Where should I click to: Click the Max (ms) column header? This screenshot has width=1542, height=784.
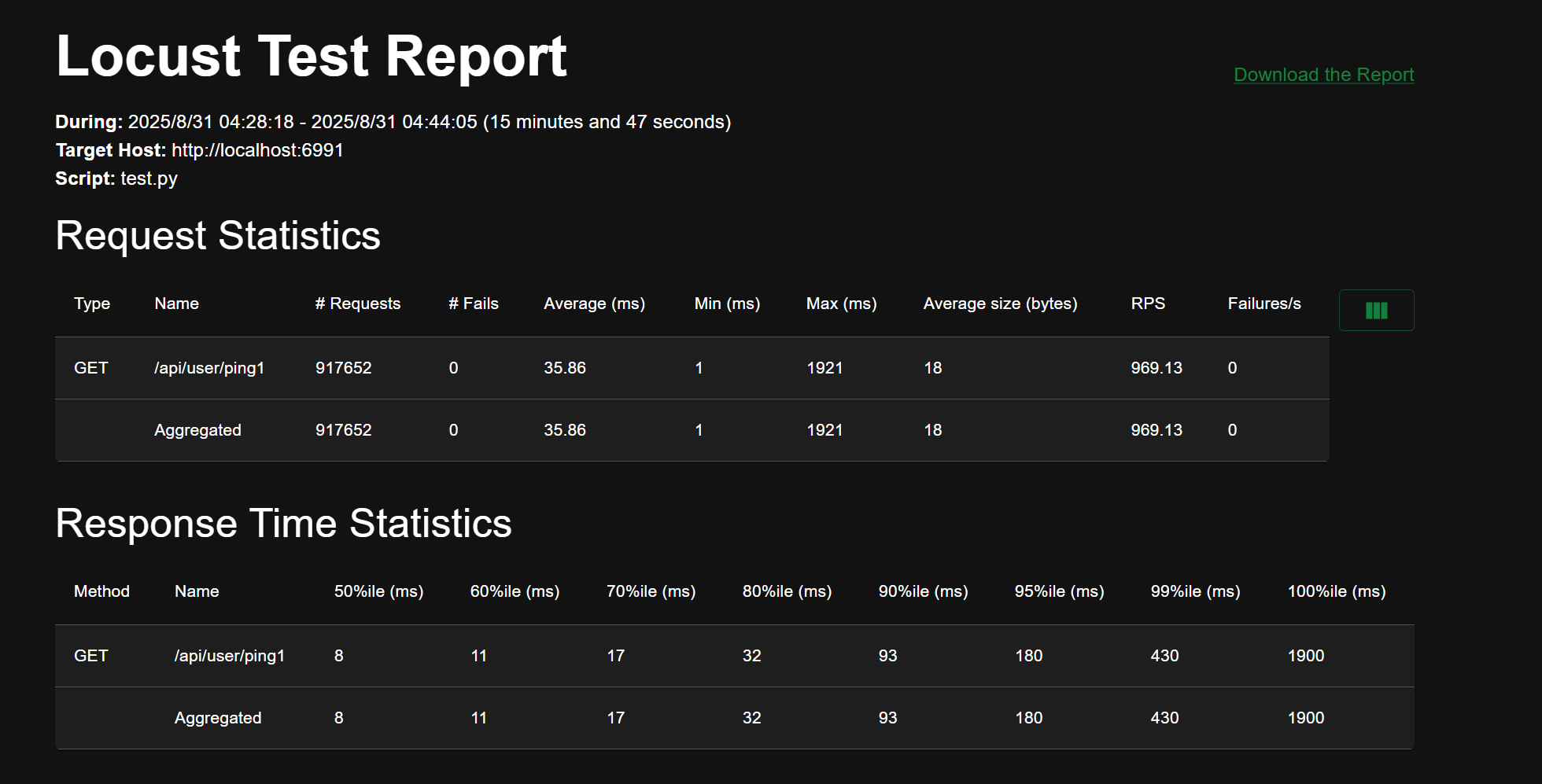click(x=841, y=304)
